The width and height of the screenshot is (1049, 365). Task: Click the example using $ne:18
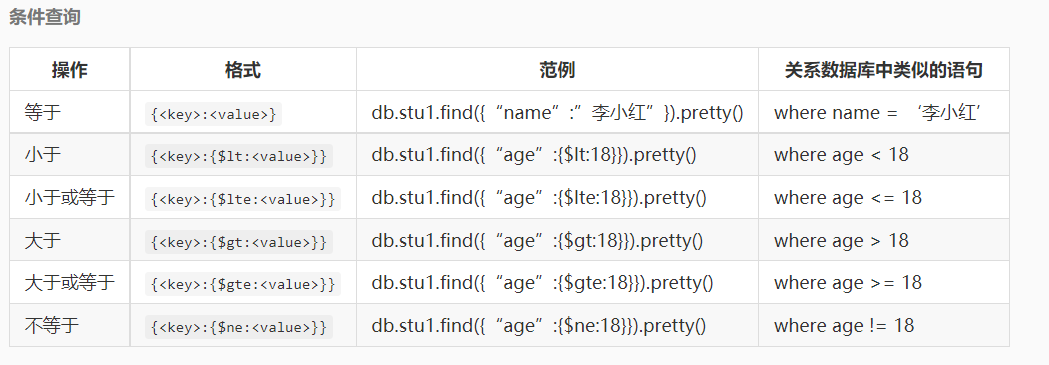pos(539,326)
